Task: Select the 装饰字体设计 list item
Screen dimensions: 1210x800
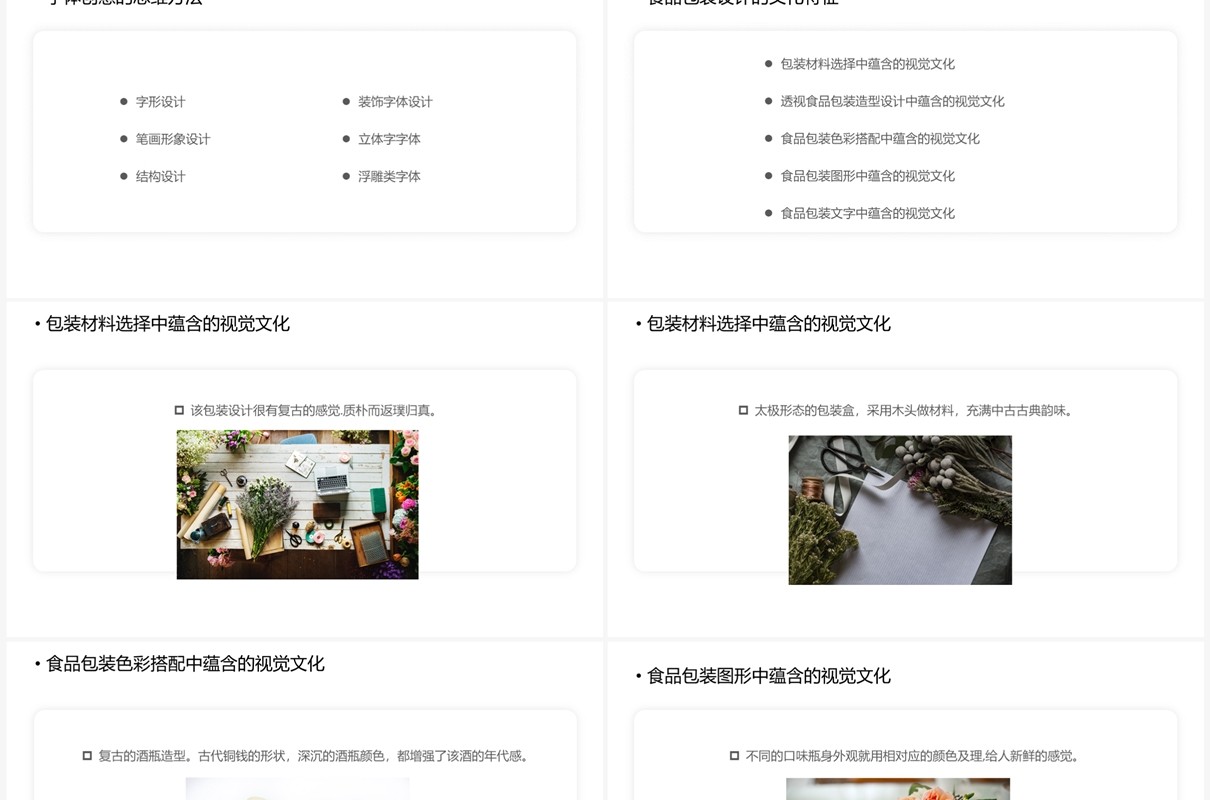Action: (x=395, y=102)
